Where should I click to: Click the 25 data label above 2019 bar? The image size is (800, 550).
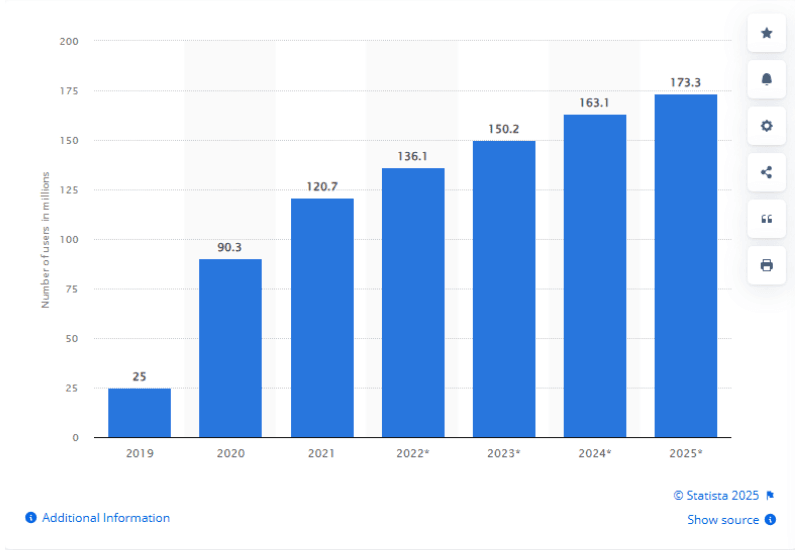coord(139,377)
